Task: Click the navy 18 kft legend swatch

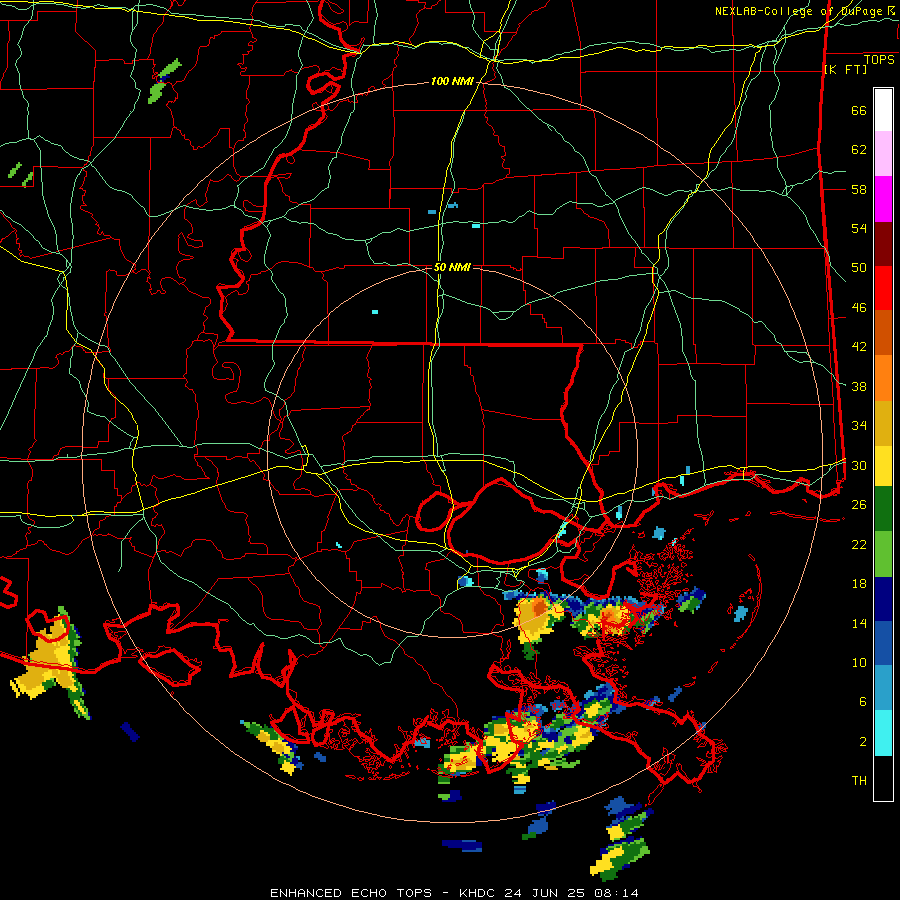Action: [x=883, y=599]
